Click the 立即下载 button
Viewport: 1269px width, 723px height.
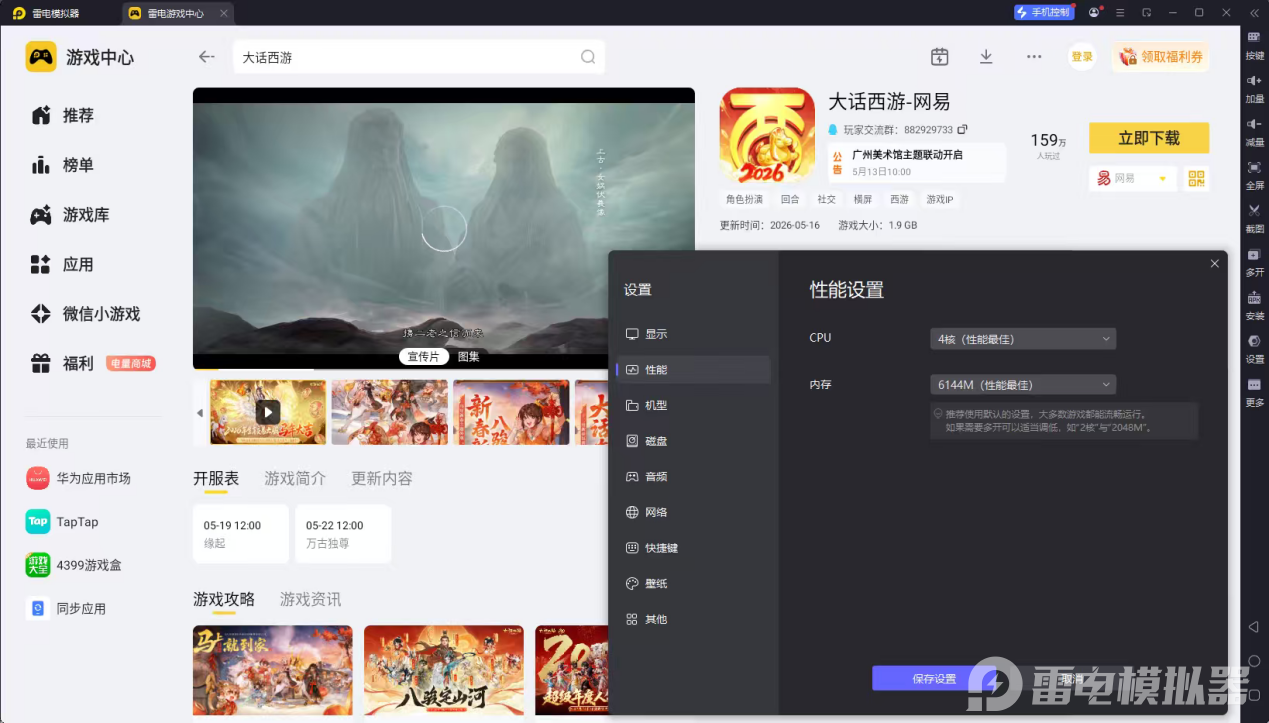(x=1149, y=138)
